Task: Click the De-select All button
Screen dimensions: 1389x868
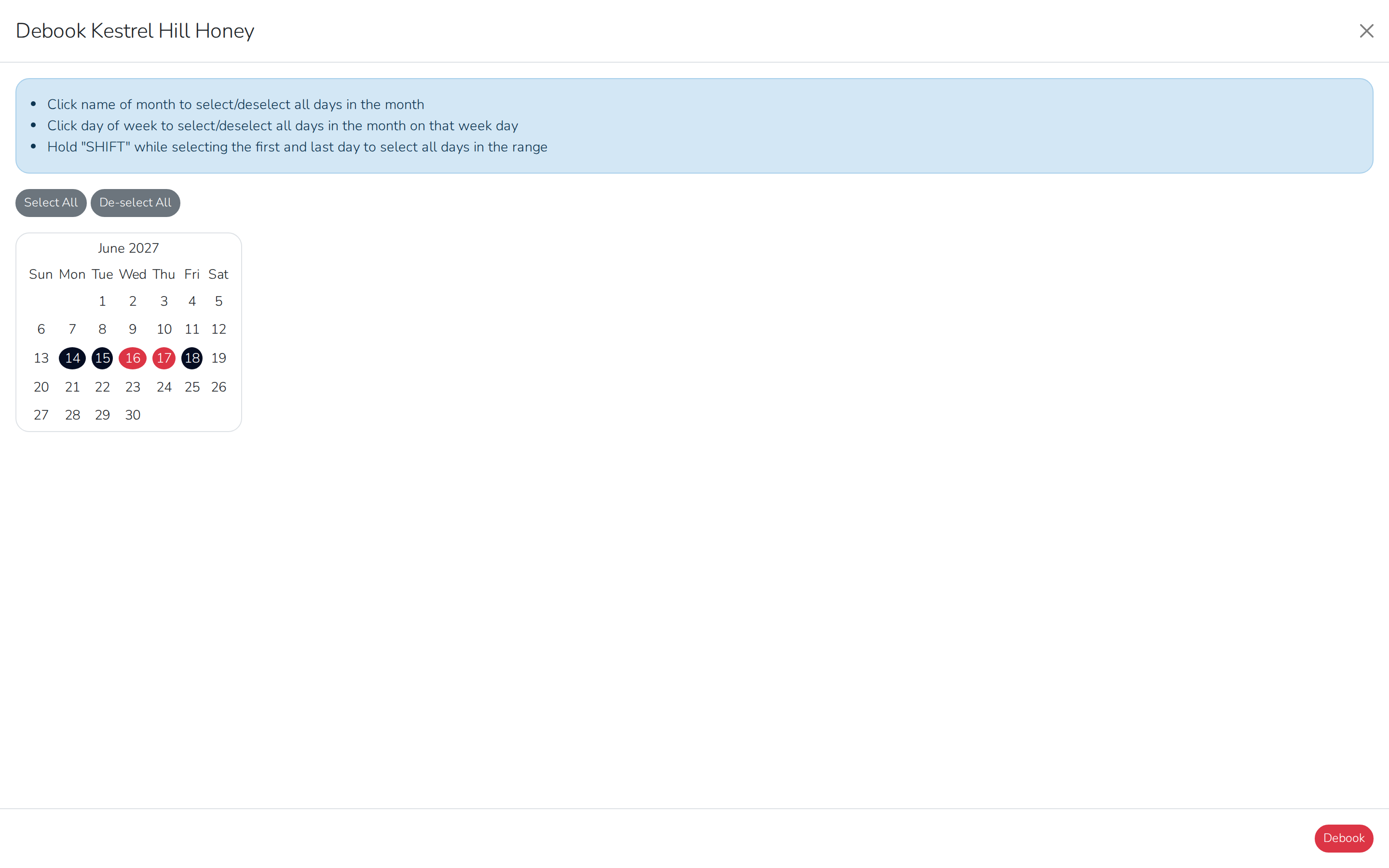Action: click(136, 203)
